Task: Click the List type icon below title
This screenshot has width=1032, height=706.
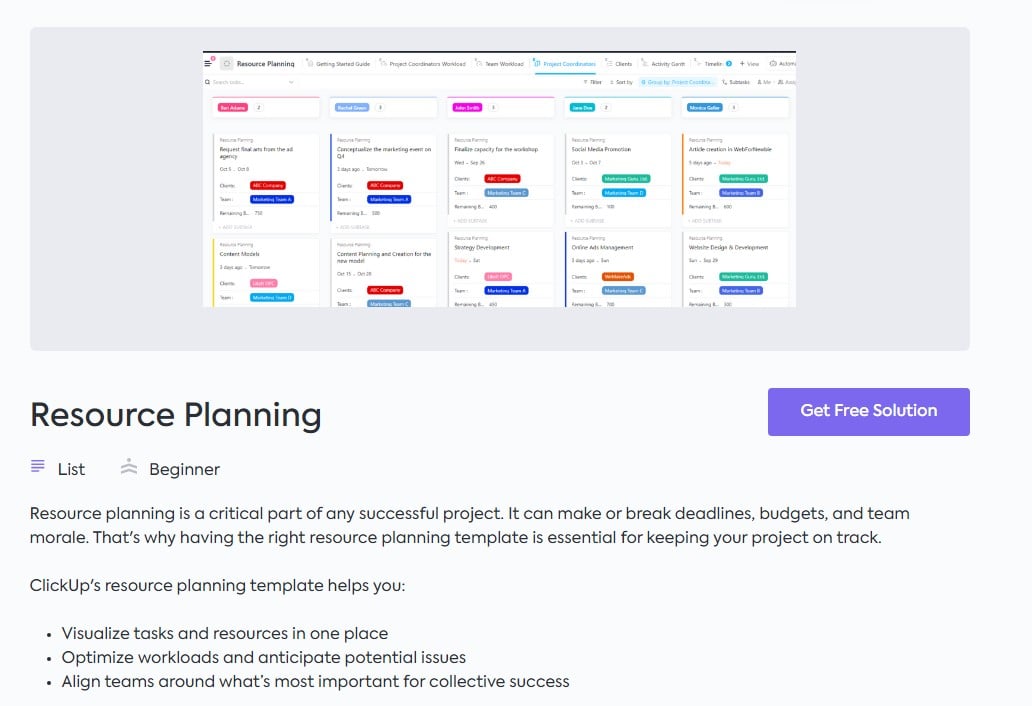Action: tap(38, 467)
